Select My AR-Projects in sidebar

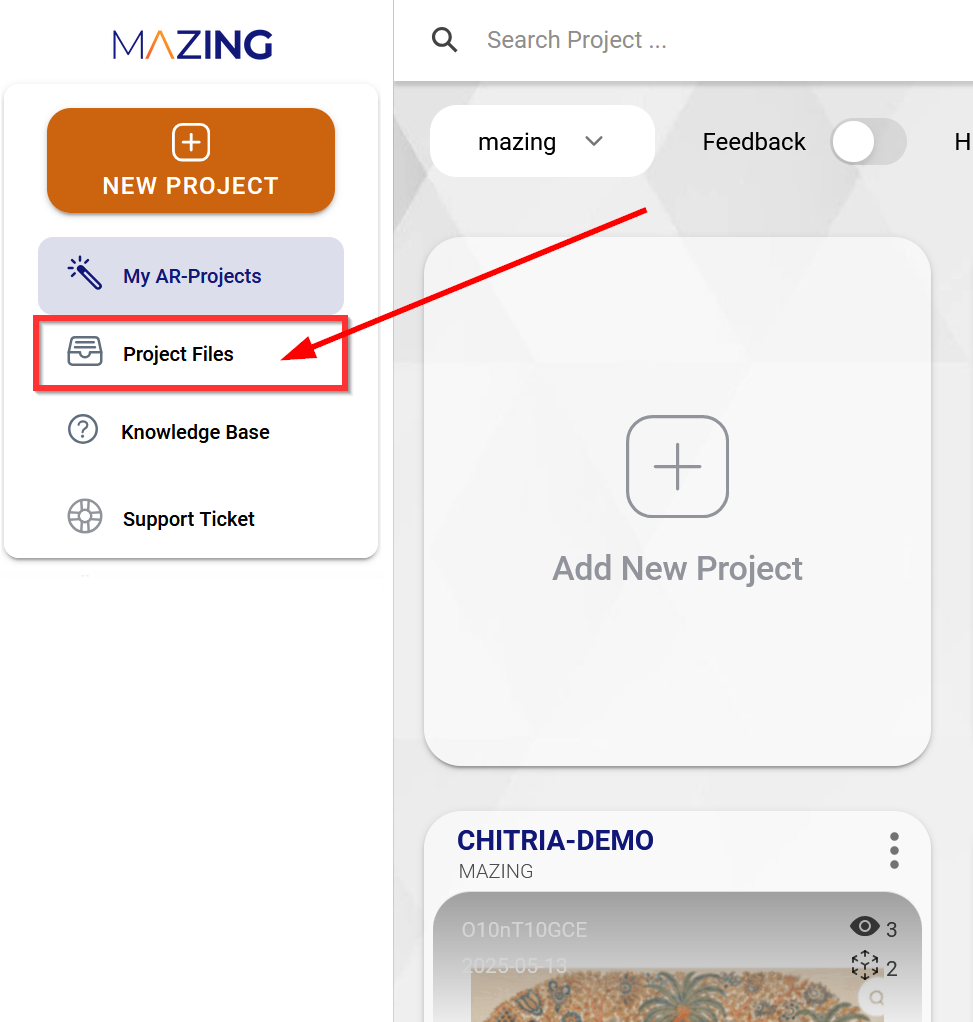[190, 276]
